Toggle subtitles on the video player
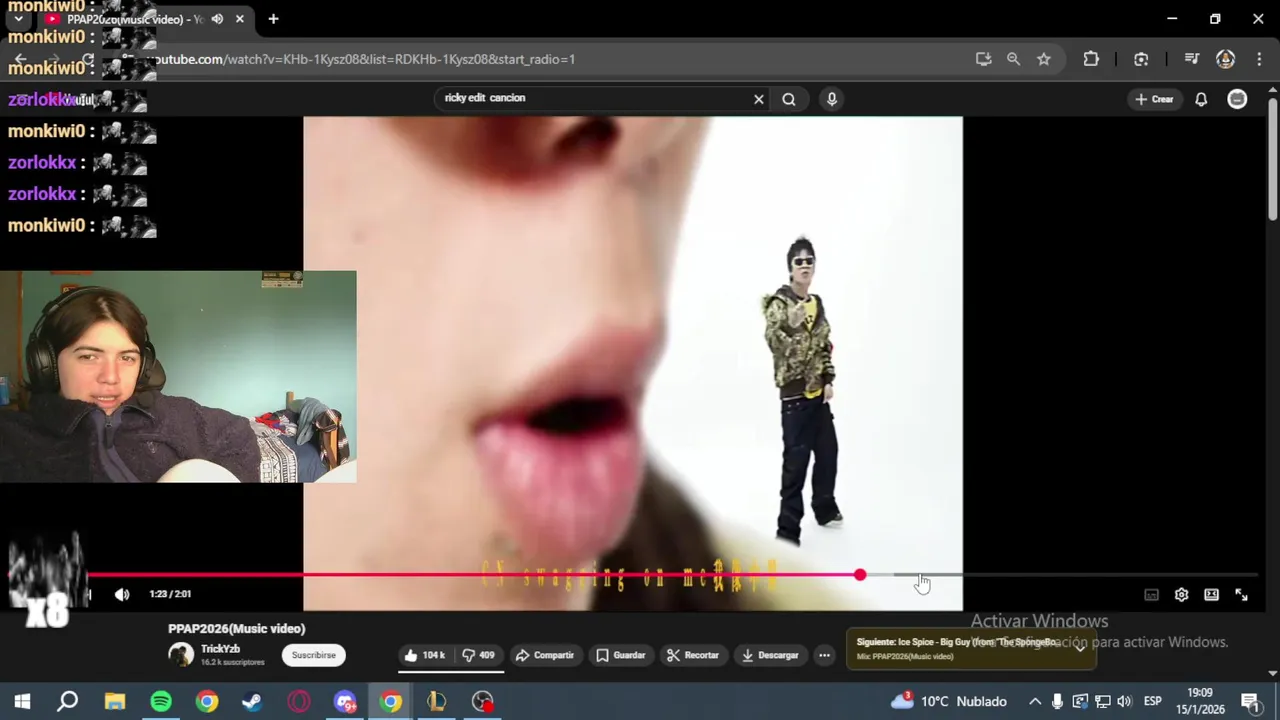 click(x=1151, y=595)
